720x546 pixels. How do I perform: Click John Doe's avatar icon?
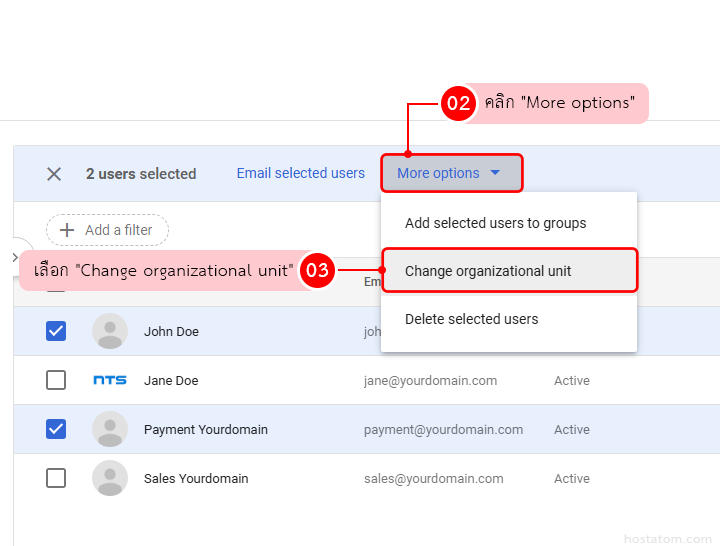[110, 331]
